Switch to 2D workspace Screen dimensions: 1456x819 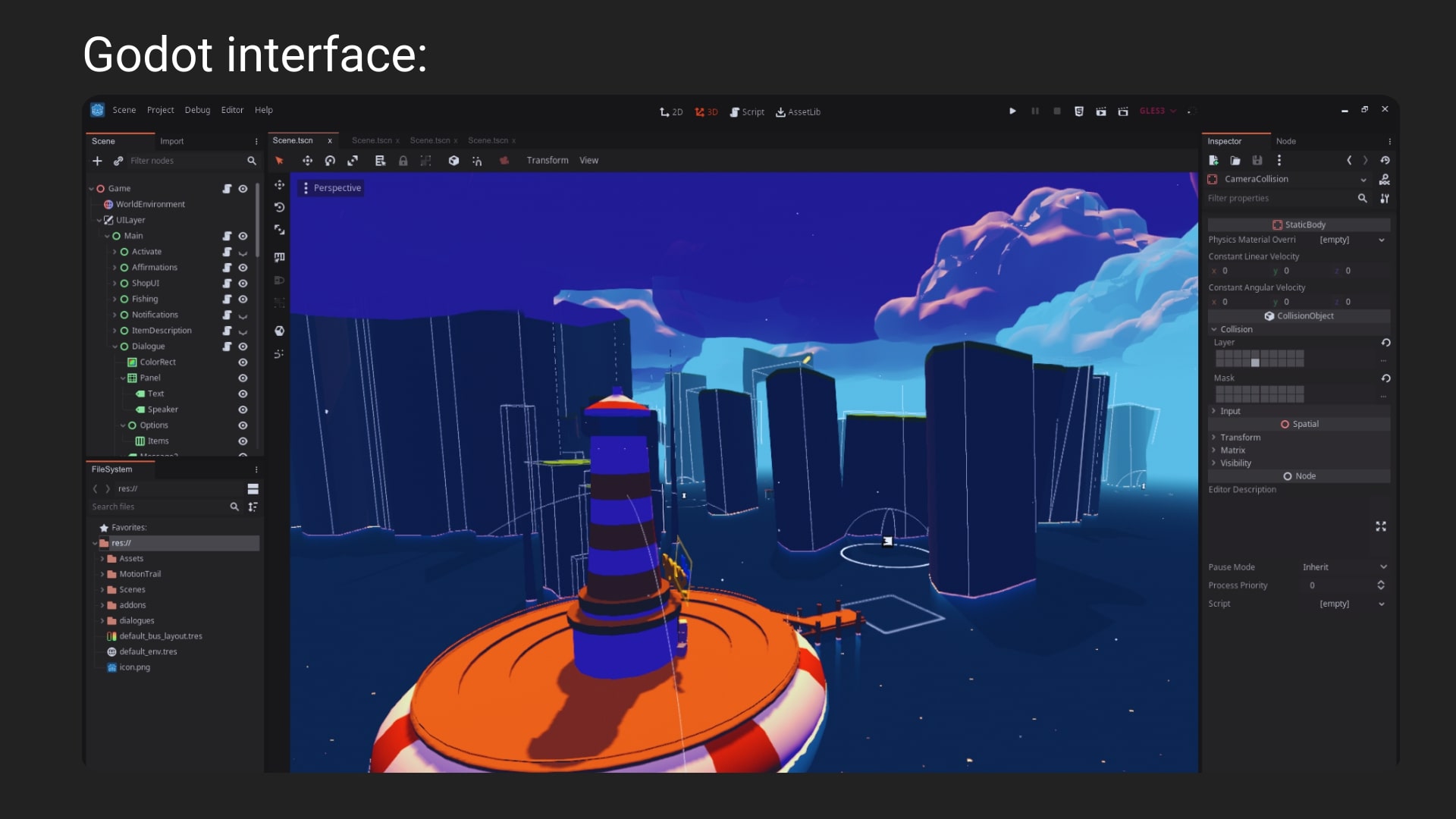coord(671,111)
